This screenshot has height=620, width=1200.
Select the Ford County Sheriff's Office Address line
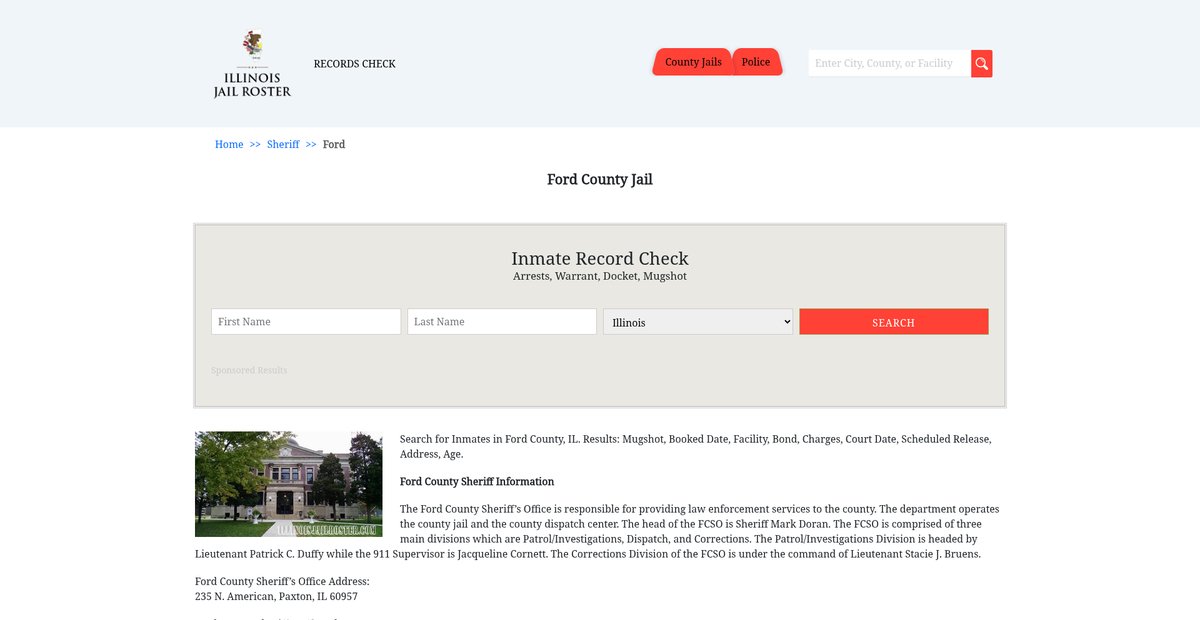coord(282,582)
